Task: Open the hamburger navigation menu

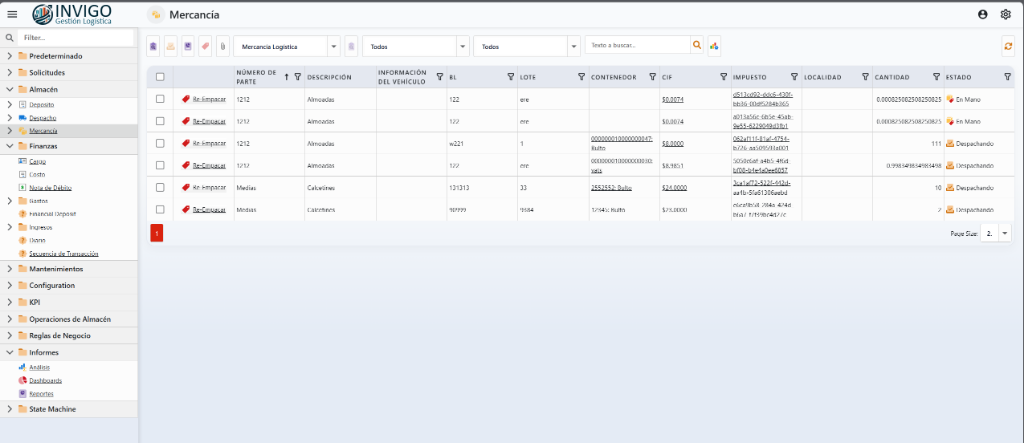Action: point(12,14)
